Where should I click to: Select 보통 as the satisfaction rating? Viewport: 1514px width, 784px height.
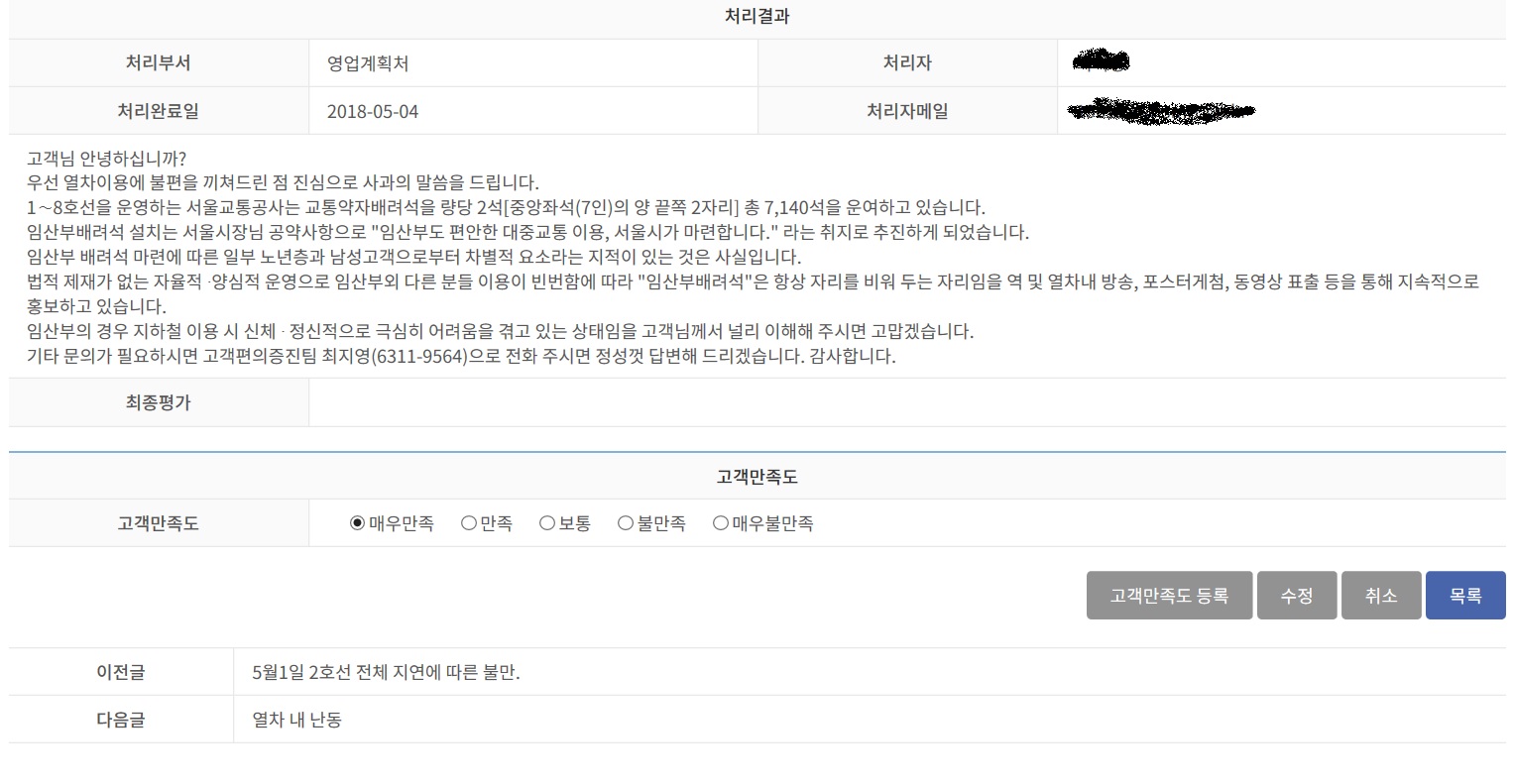coord(547,523)
